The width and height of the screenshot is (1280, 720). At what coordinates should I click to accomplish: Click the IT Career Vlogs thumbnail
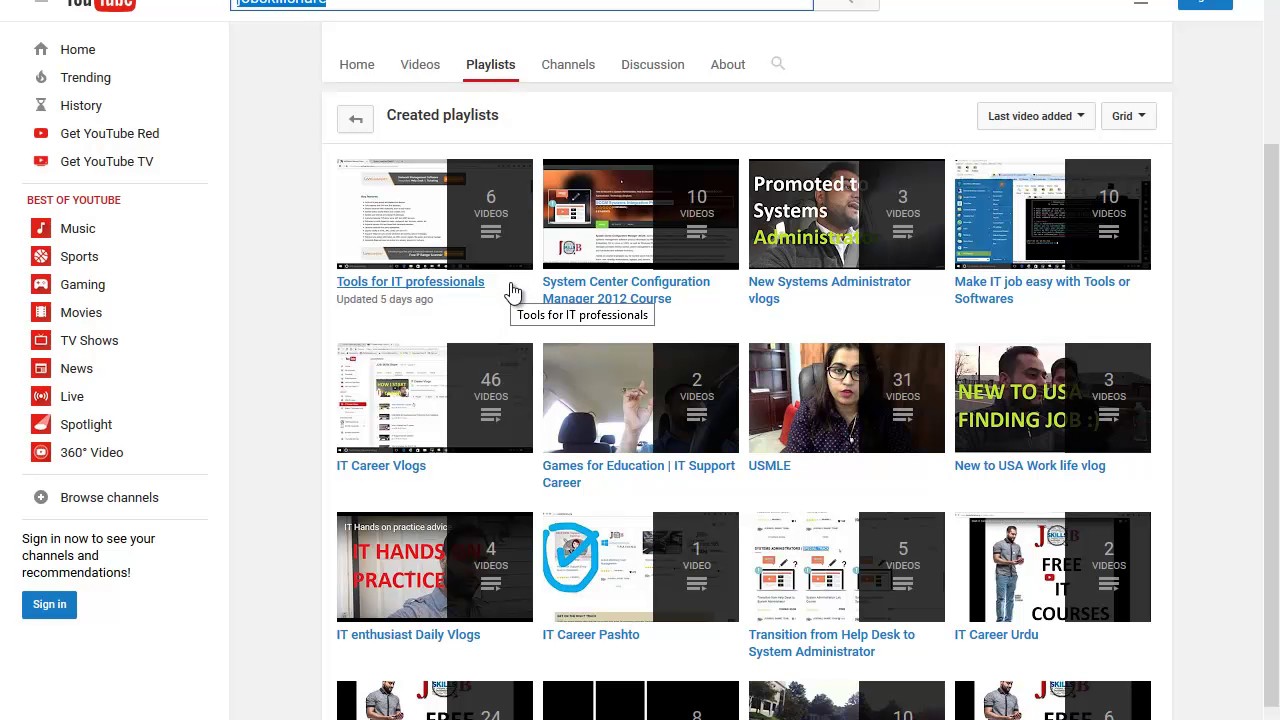coord(434,398)
